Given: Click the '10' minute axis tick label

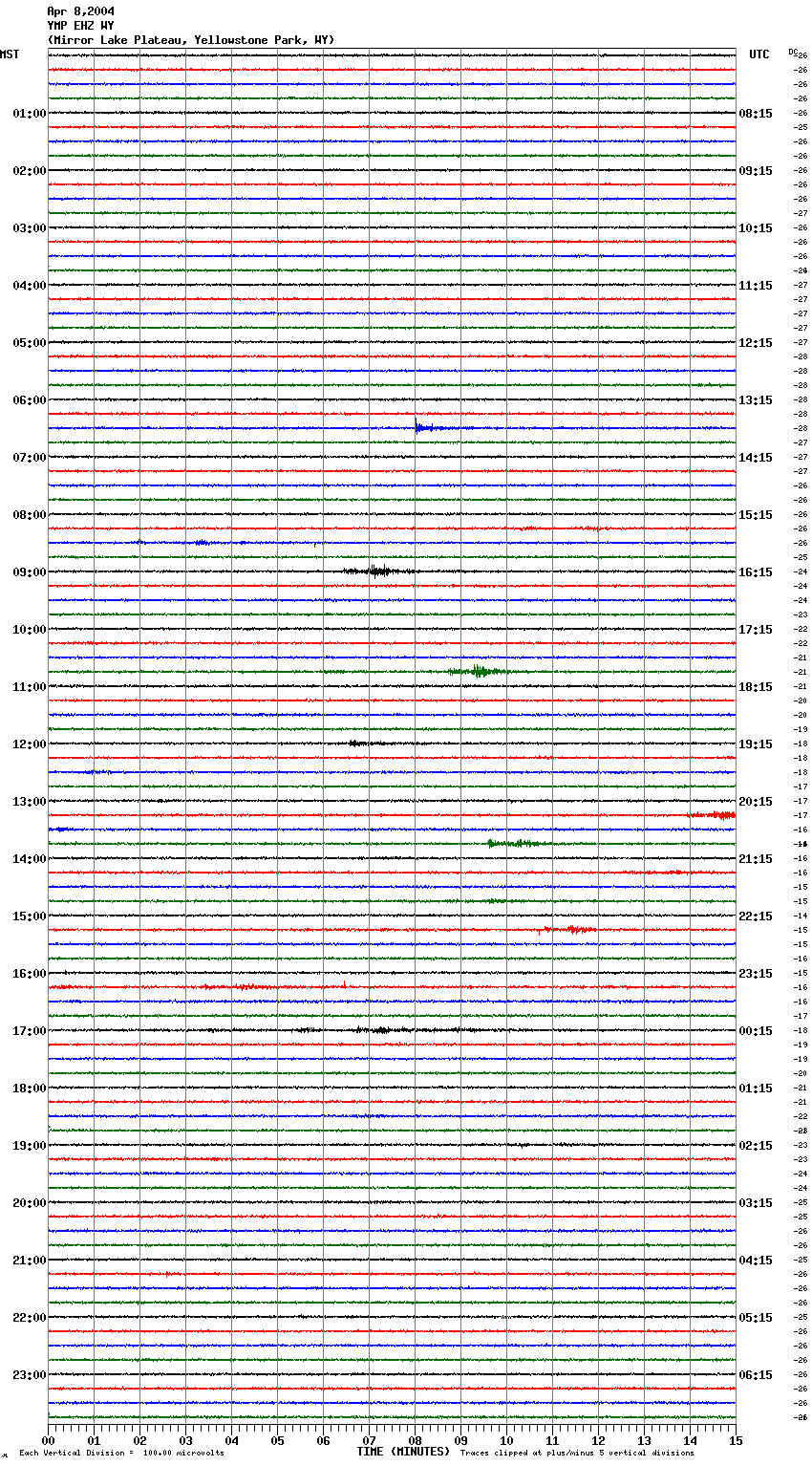Looking at the screenshot, I should 506,1440.
